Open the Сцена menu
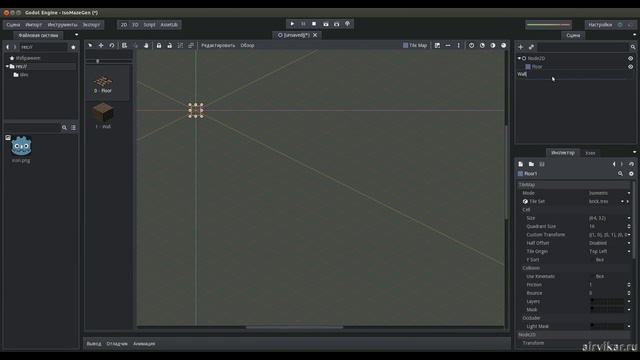 (13, 25)
